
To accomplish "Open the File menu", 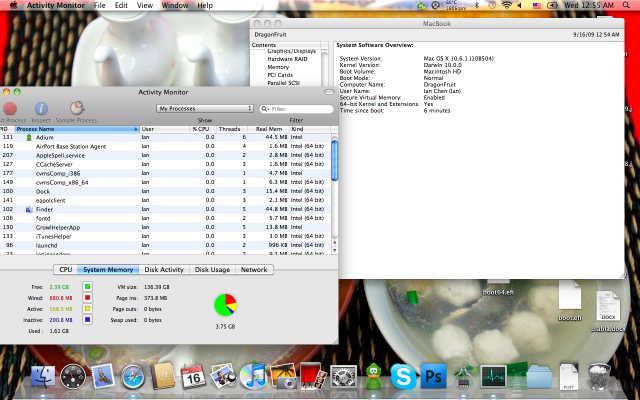I will pos(100,5).
